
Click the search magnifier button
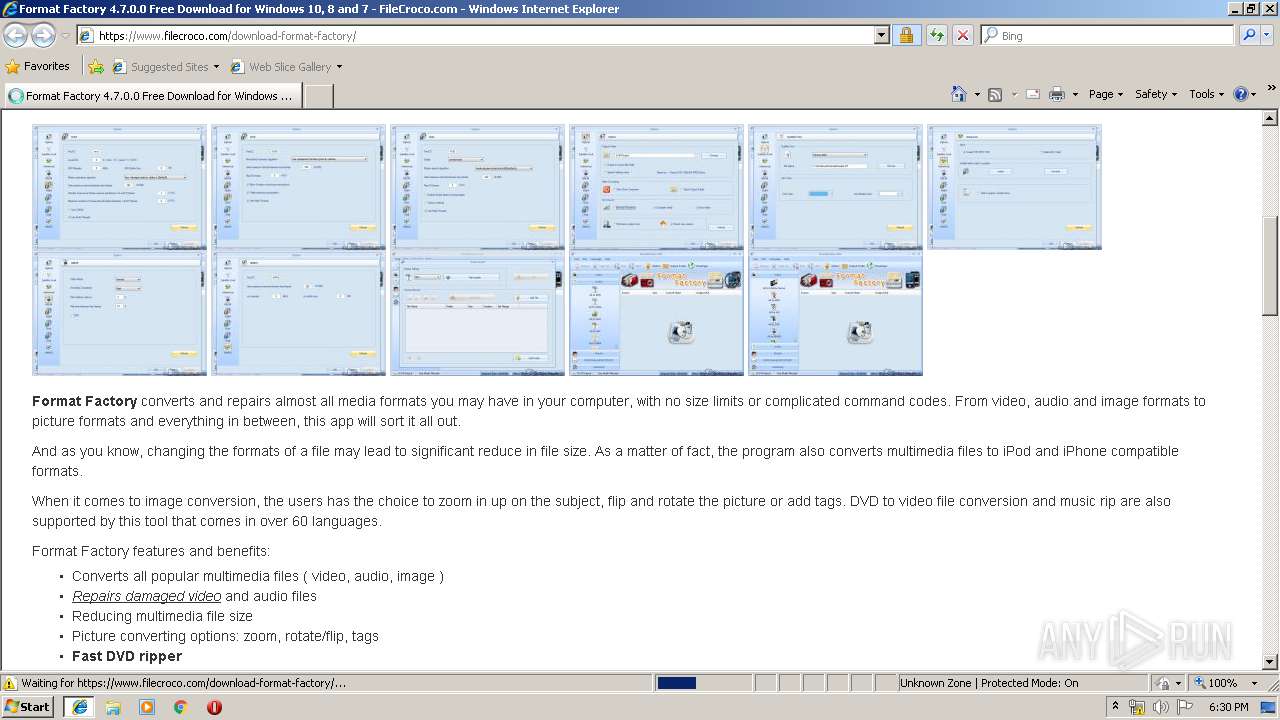pyautogui.click(x=1249, y=35)
